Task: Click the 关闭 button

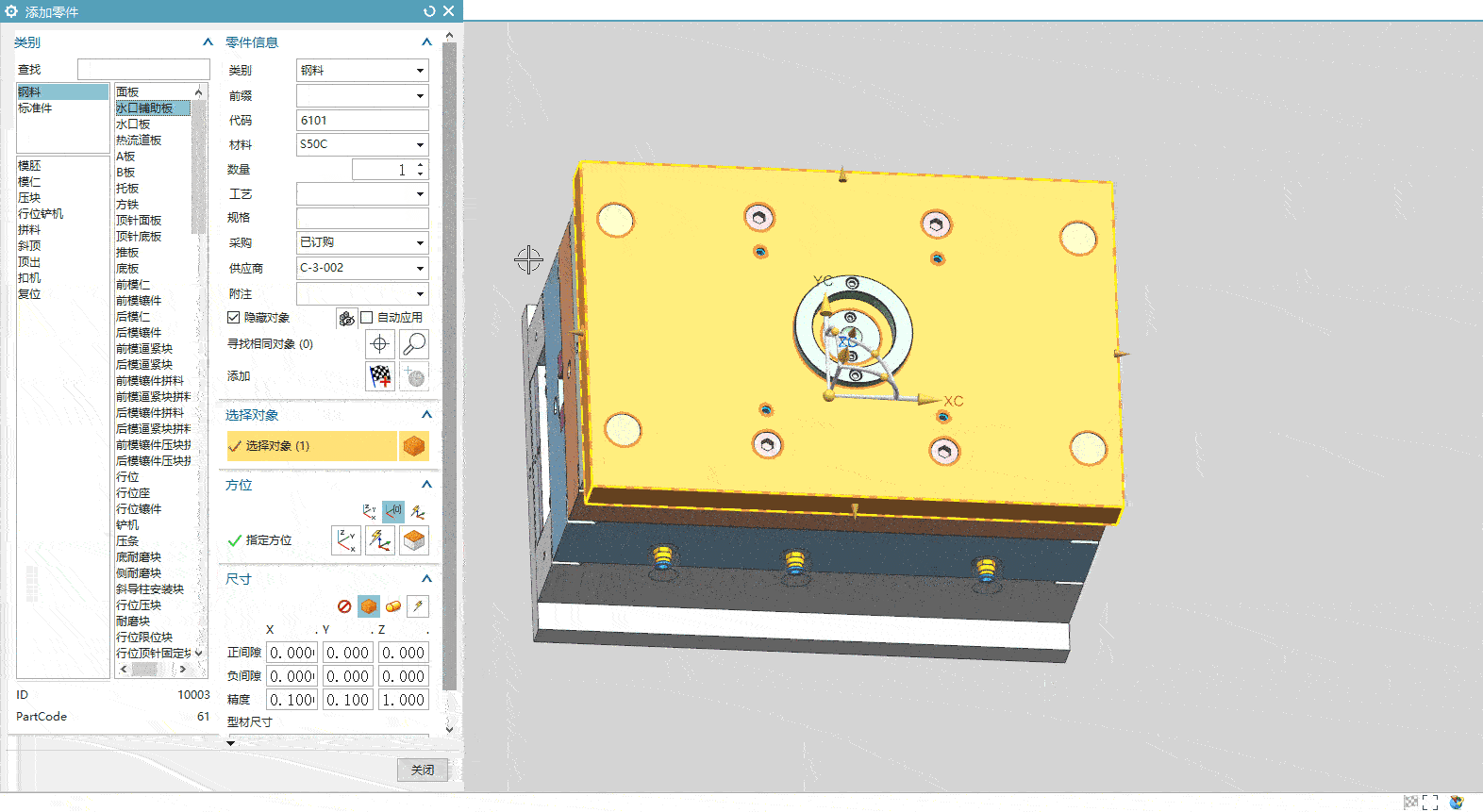Action: pos(423,771)
